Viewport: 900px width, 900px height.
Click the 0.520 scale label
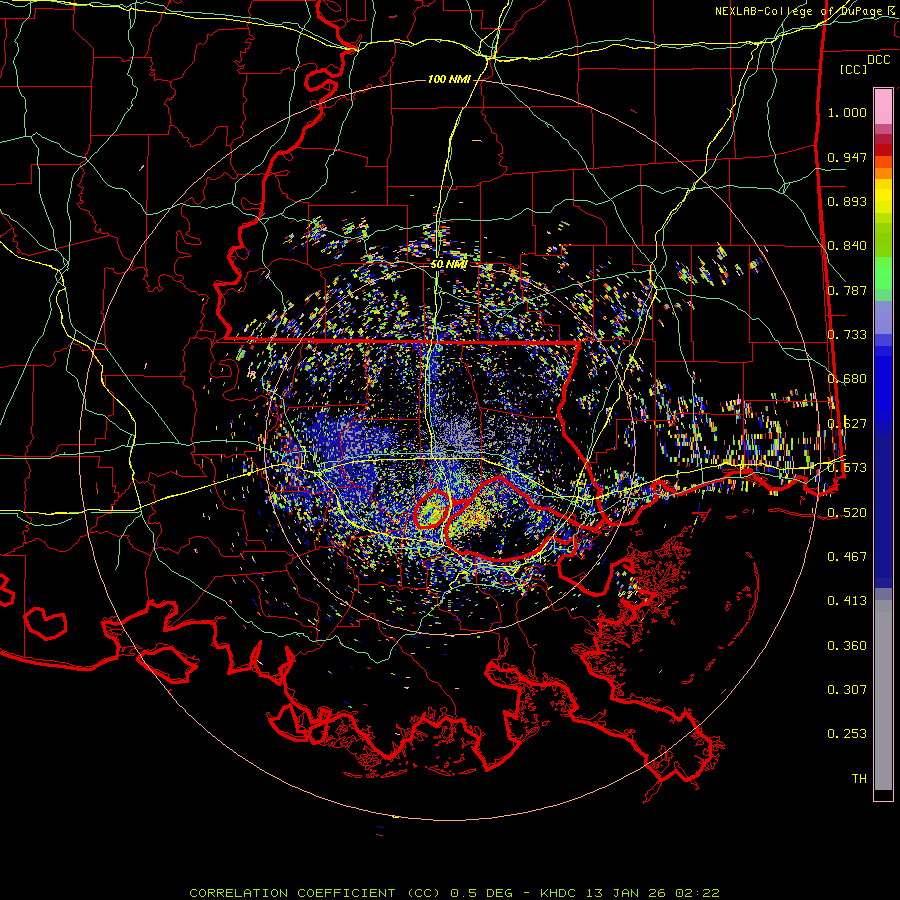click(847, 512)
